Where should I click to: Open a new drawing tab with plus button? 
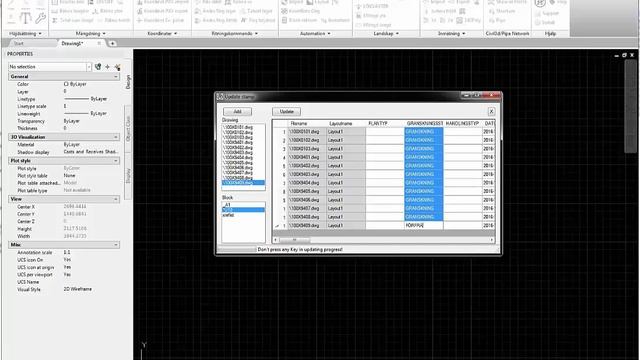click(112, 43)
